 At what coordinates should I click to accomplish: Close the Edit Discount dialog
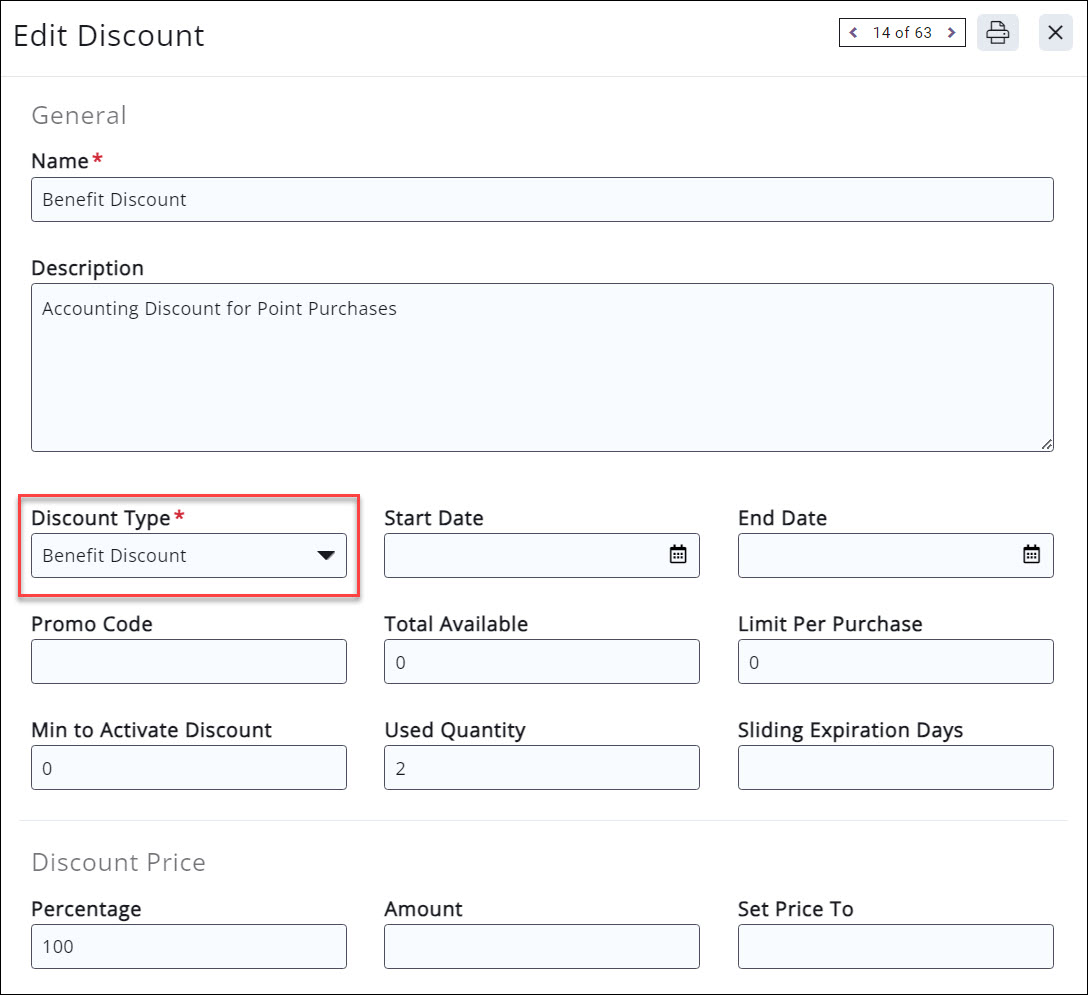[1055, 32]
